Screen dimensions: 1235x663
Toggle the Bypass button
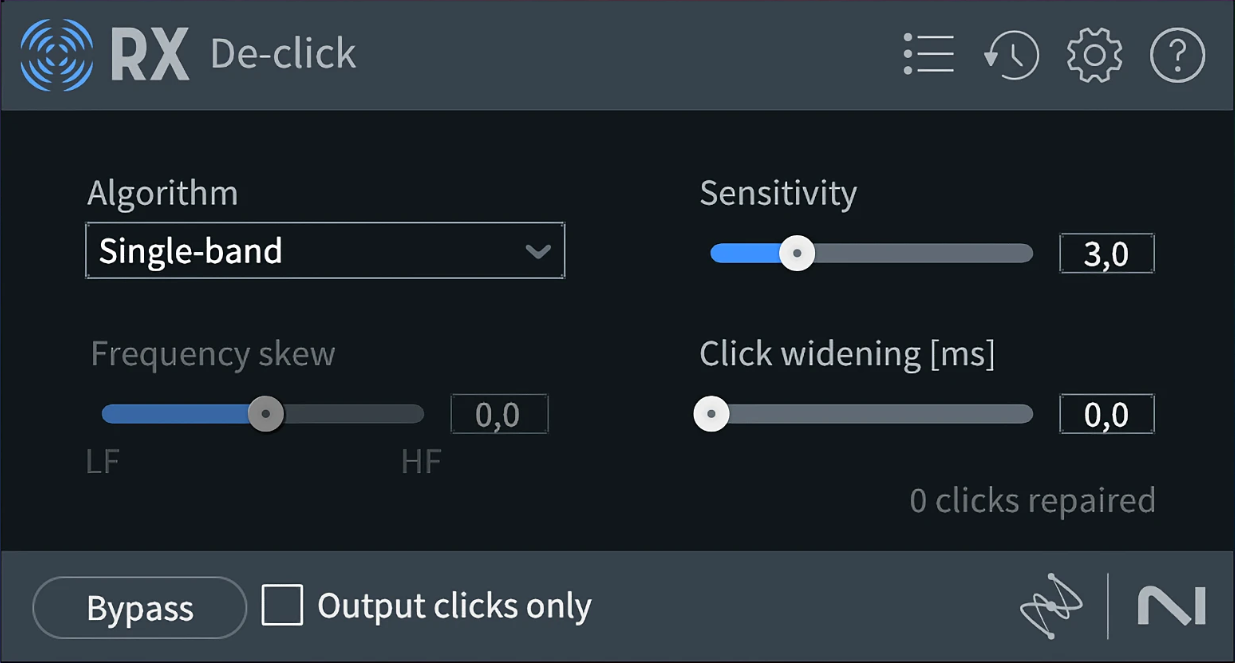[139, 607]
